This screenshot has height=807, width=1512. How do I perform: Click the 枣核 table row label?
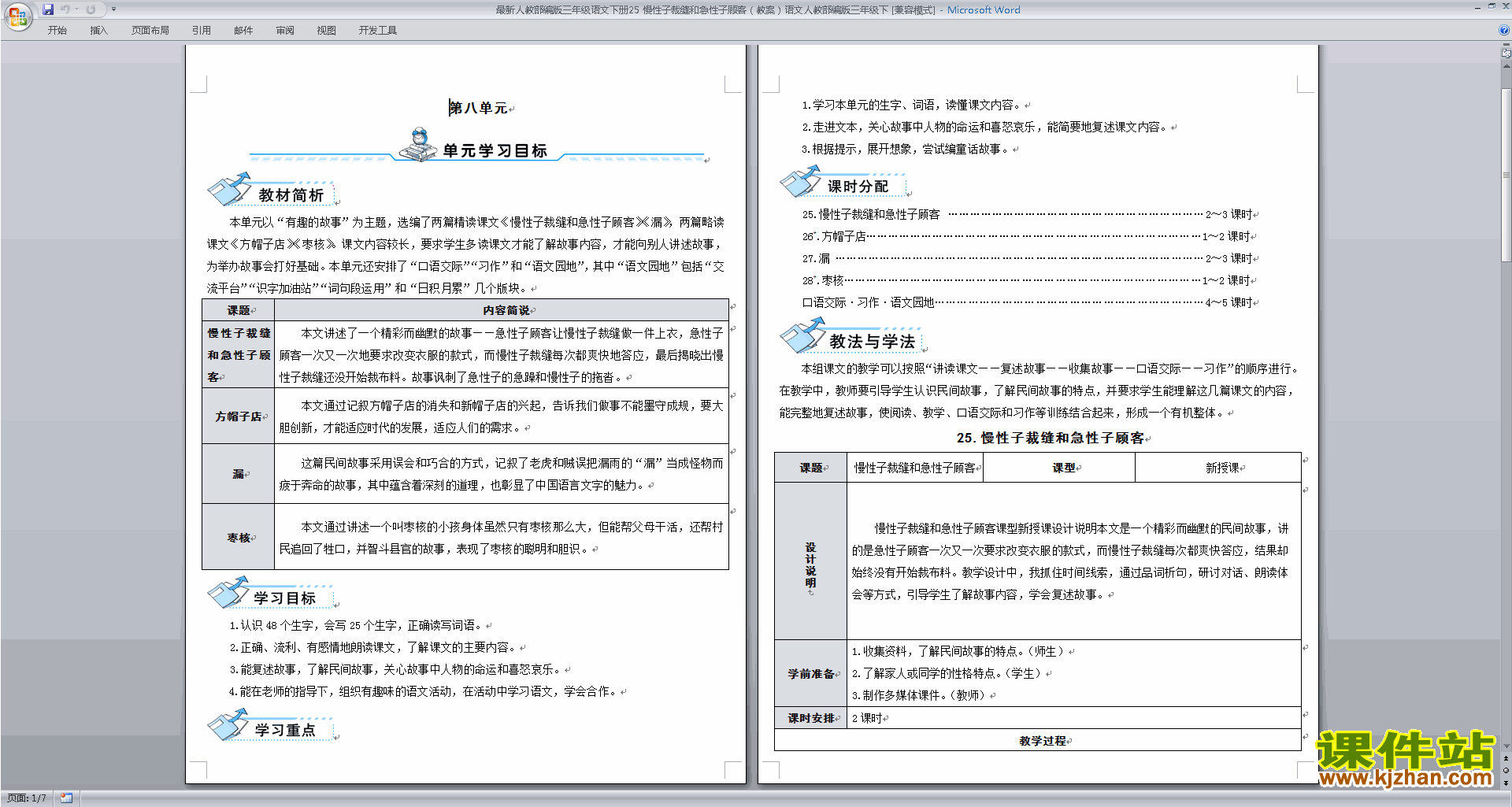(239, 538)
